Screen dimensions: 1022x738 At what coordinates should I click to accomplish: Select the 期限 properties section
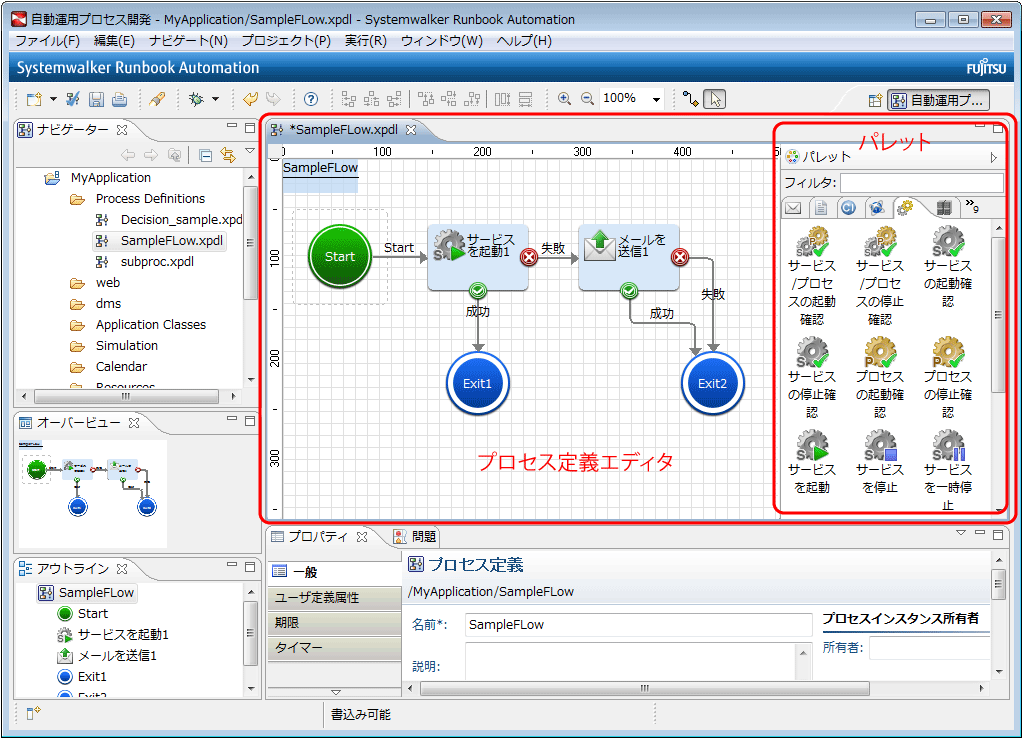coord(334,623)
